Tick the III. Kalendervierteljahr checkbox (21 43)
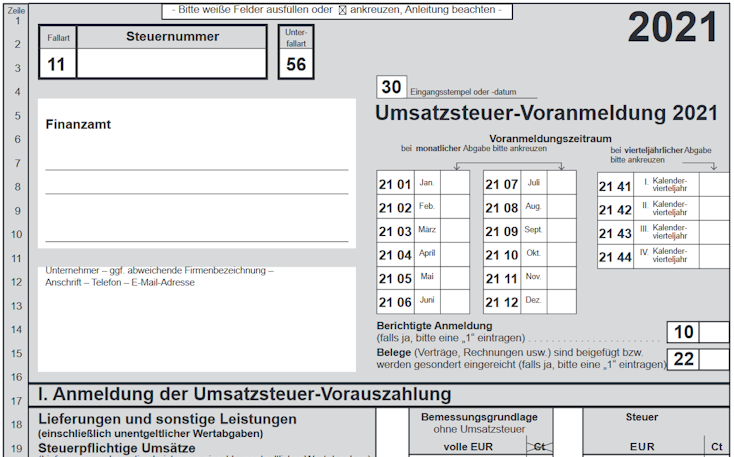The height and width of the screenshot is (457, 734). pyautogui.click(x=714, y=232)
